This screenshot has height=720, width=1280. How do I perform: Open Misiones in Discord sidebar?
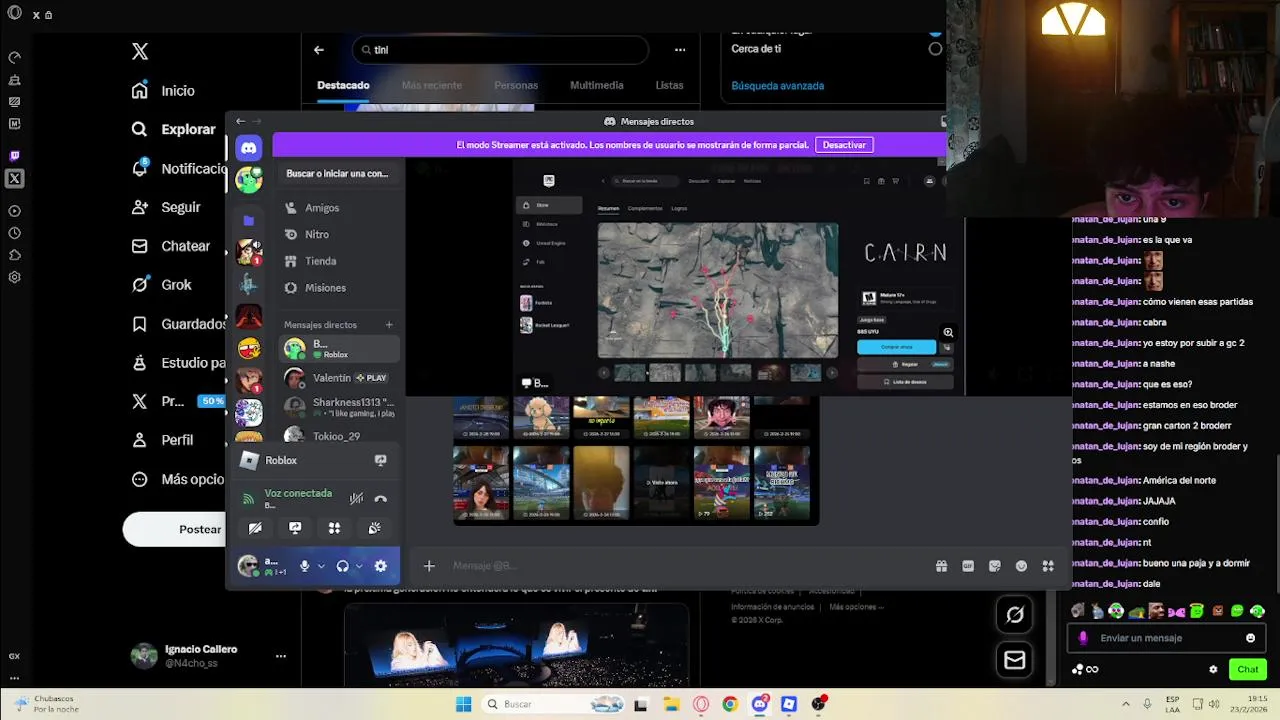click(339, 288)
